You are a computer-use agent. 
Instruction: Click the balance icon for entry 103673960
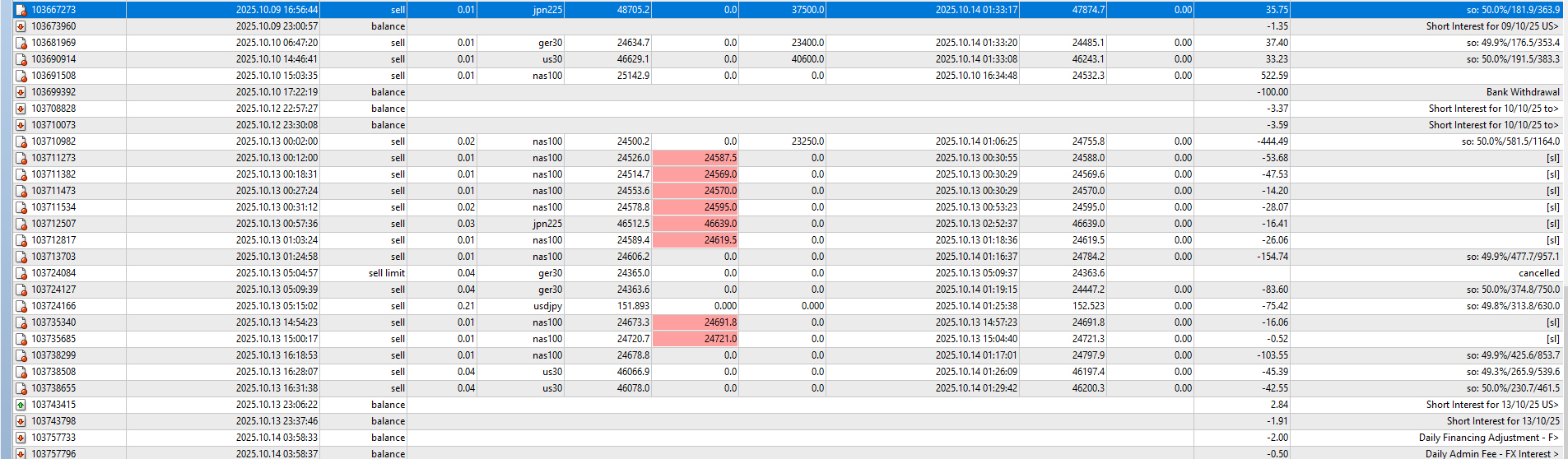pyautogui.click(x=21, y=26)
